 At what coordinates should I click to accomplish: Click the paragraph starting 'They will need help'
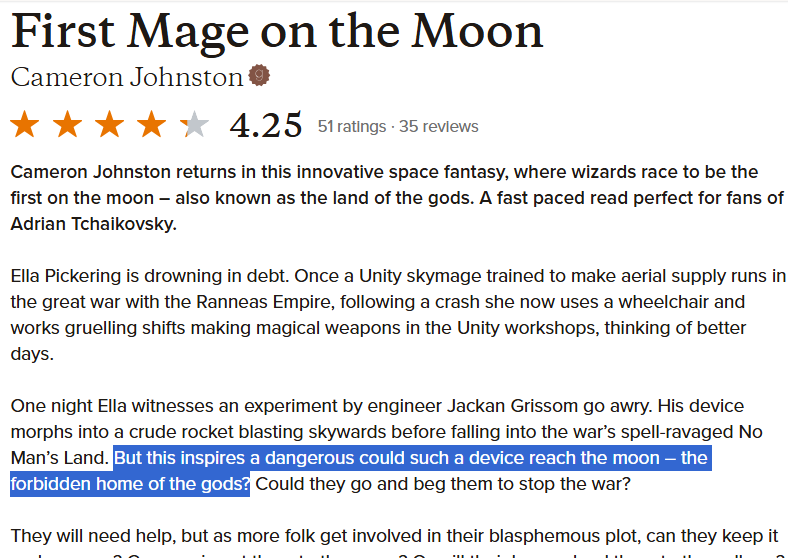pyautogui.click(x=395, y=542)
